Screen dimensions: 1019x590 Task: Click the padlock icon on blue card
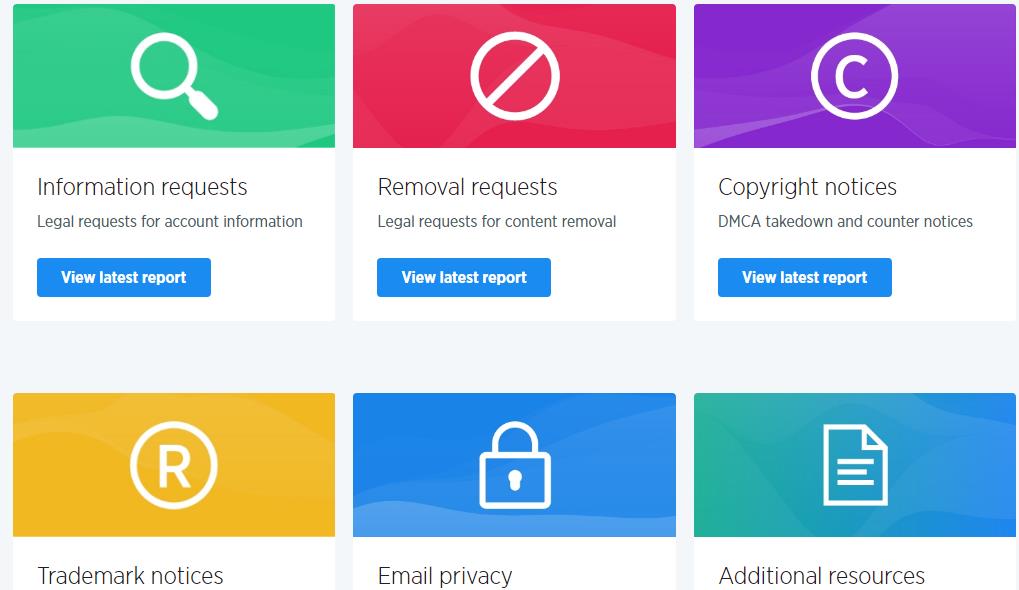point(515,465)
